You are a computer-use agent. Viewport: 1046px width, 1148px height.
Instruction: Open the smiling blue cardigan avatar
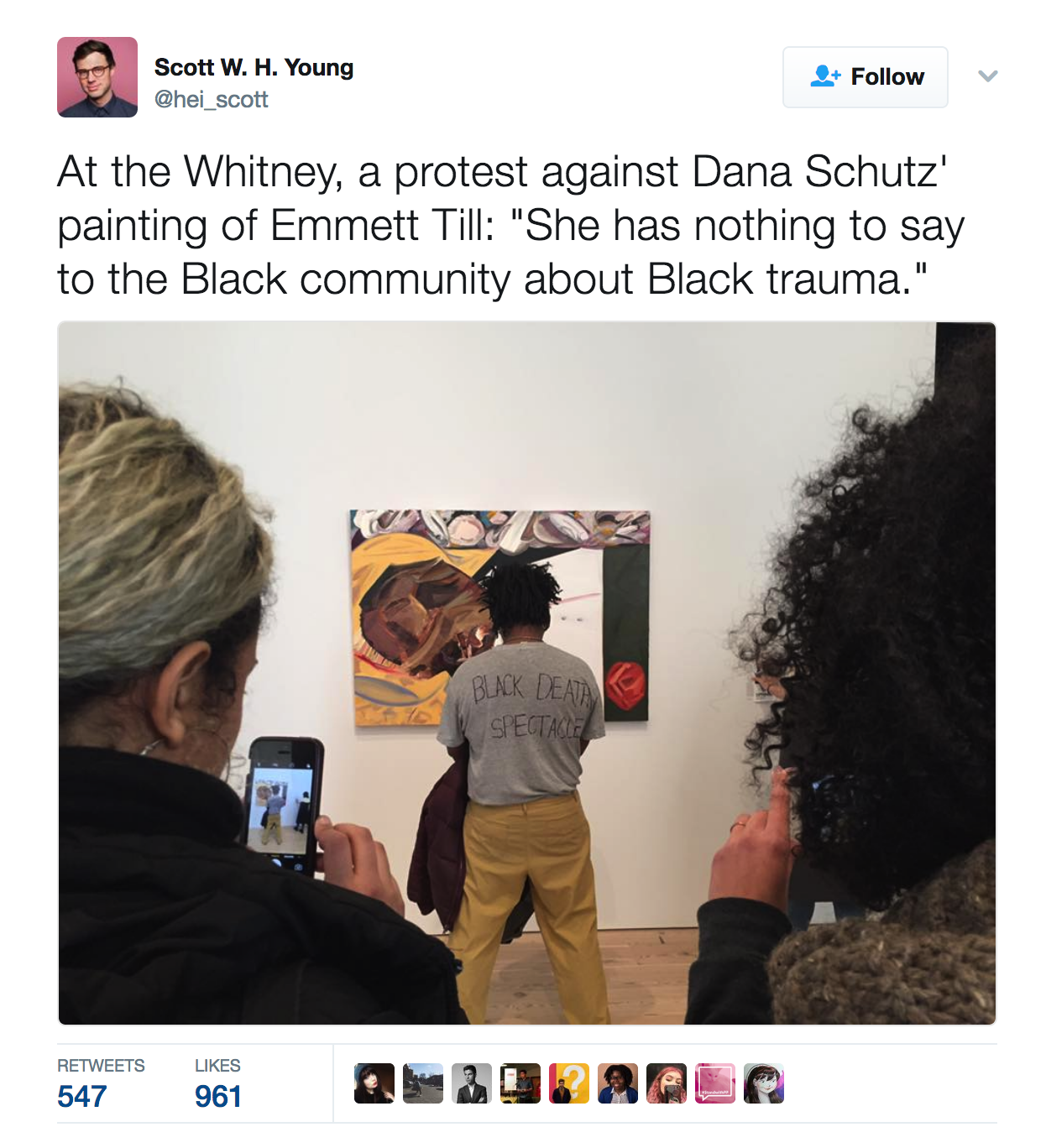tap(618, 1083)
